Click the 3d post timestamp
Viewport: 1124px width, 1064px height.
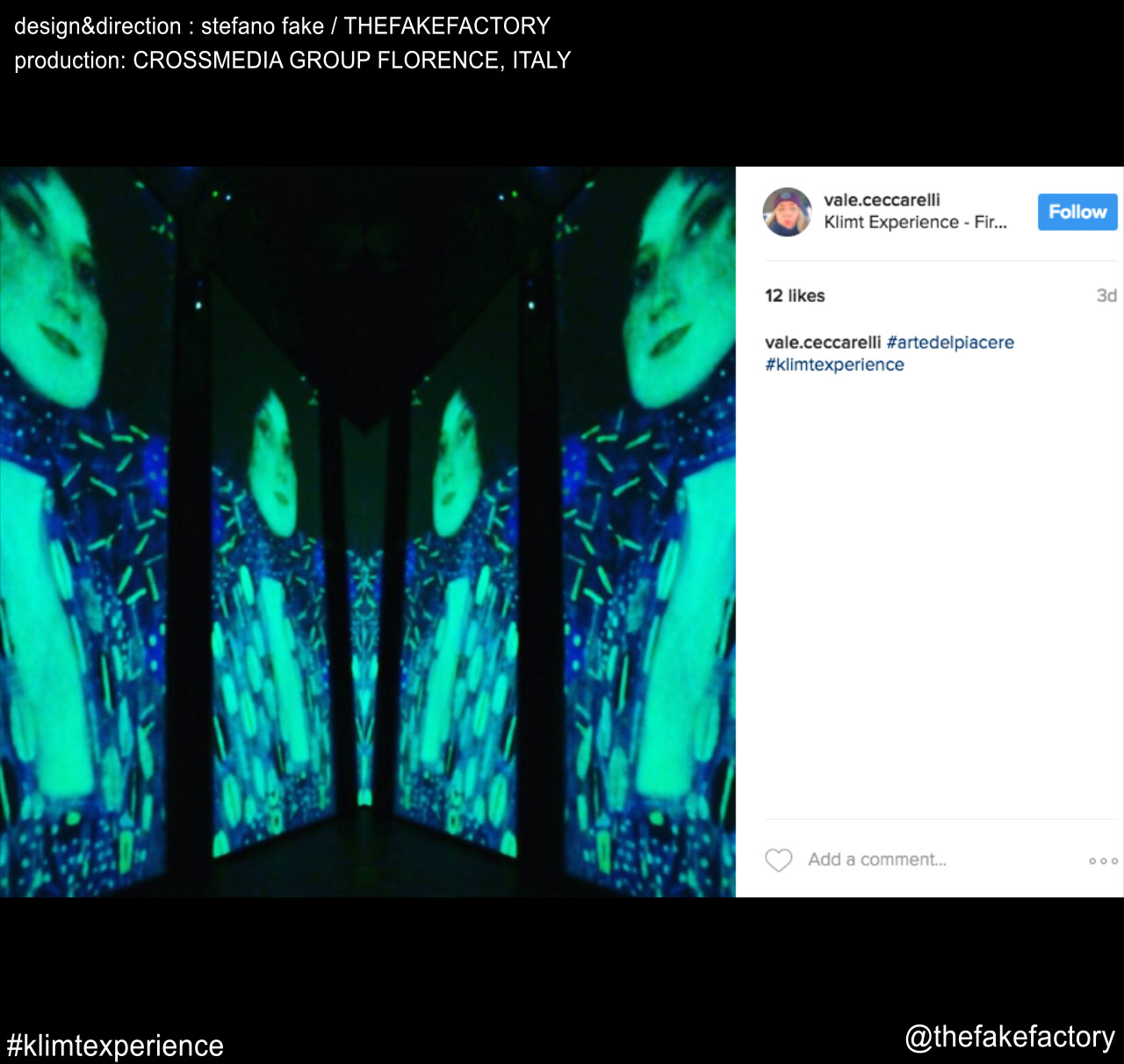click(1106, 296)
